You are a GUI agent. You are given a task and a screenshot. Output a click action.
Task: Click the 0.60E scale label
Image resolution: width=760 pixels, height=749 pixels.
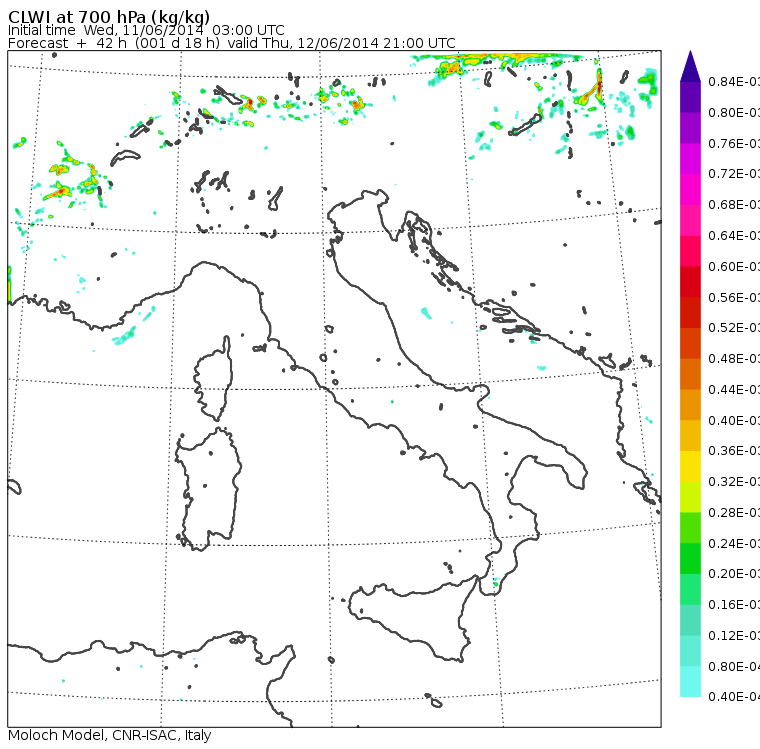click(x=734, y=267)
